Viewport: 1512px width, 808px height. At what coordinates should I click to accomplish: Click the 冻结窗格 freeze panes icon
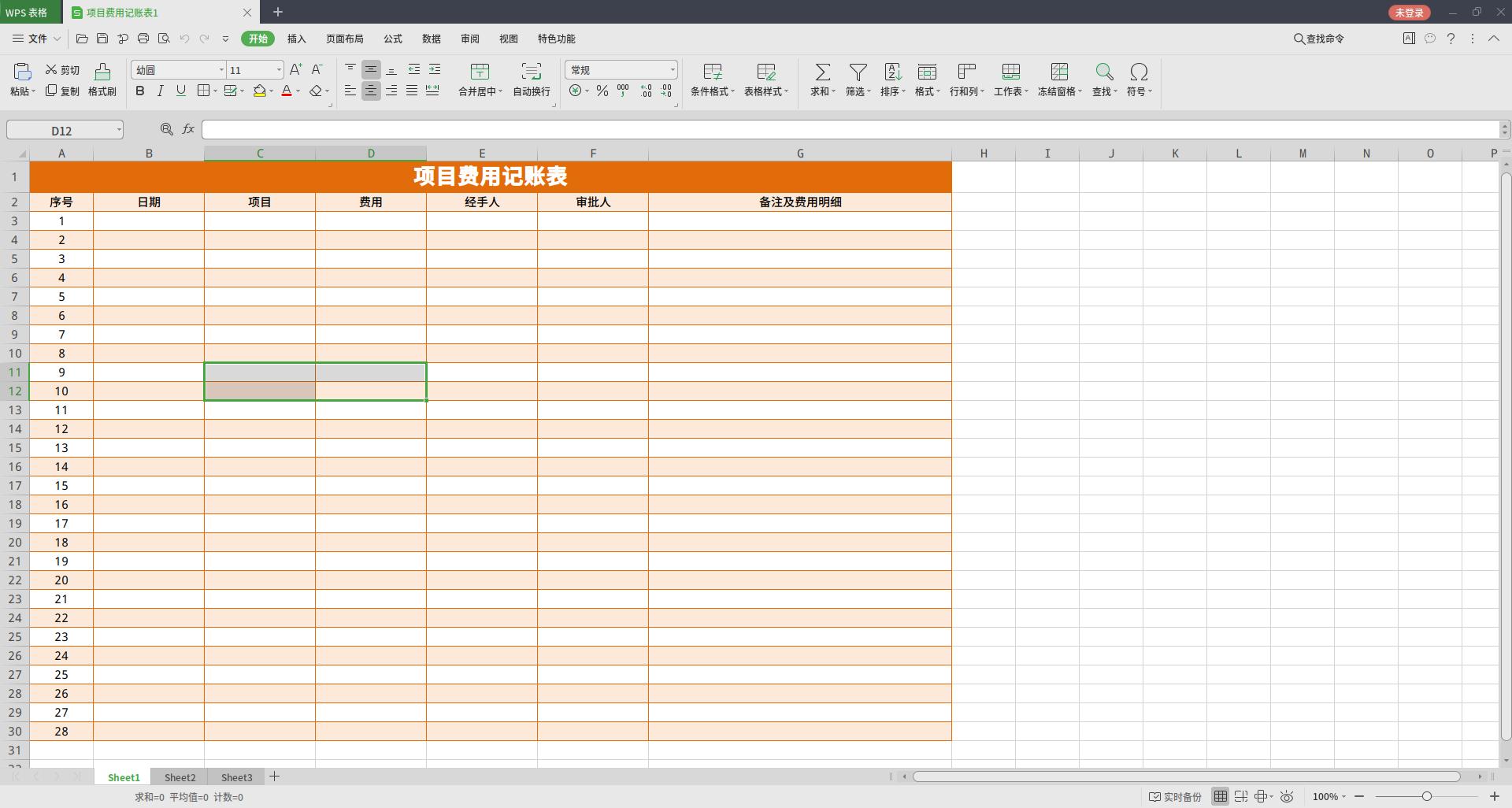pyautogui.click(x=1059, y=79)
